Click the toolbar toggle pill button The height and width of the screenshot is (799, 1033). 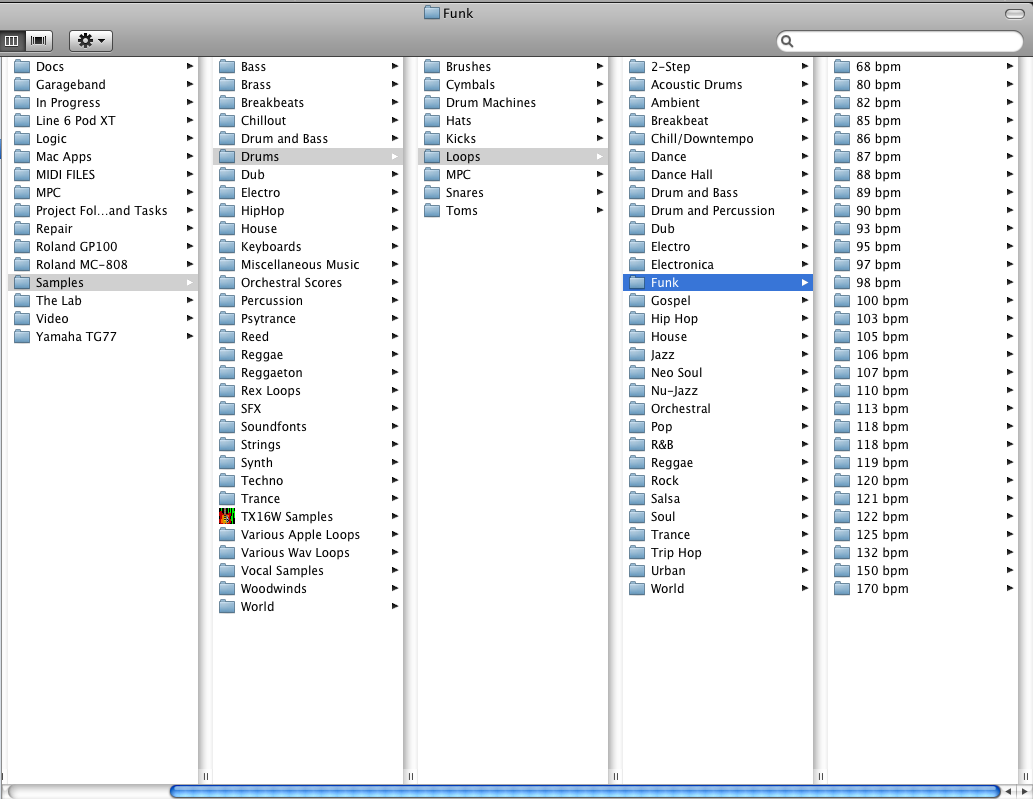point(1014,14)
